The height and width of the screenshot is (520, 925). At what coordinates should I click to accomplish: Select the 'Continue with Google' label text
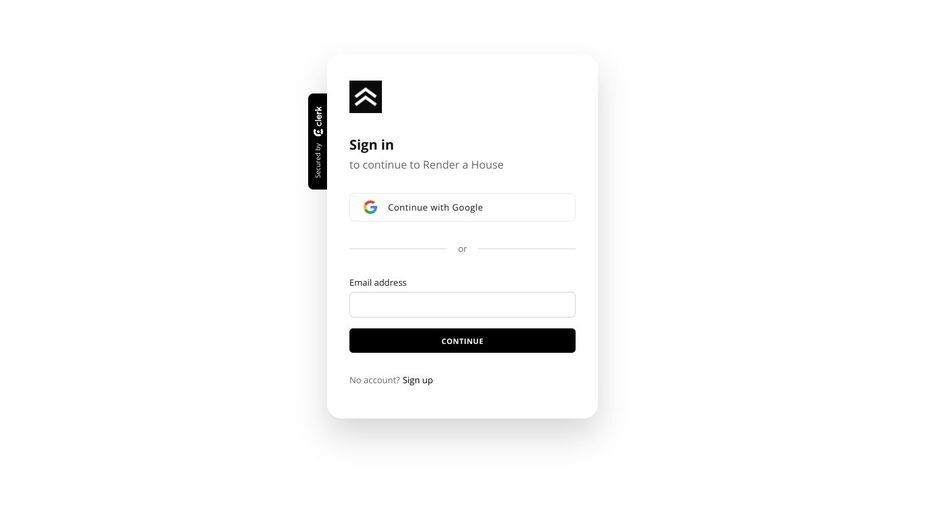click(435, 207)
